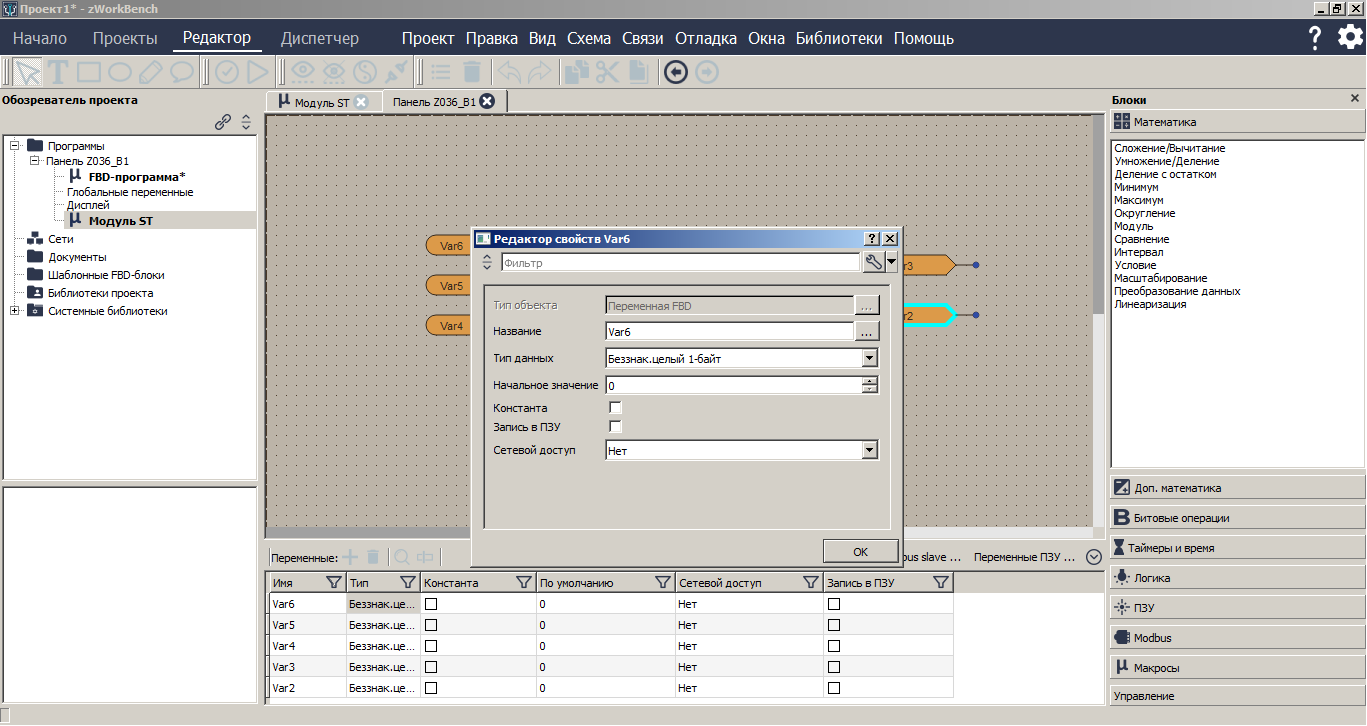Screen dimensions: 1367x726
Task: Check the Константа box for Var5 row
Action: (x=430, y=624)
